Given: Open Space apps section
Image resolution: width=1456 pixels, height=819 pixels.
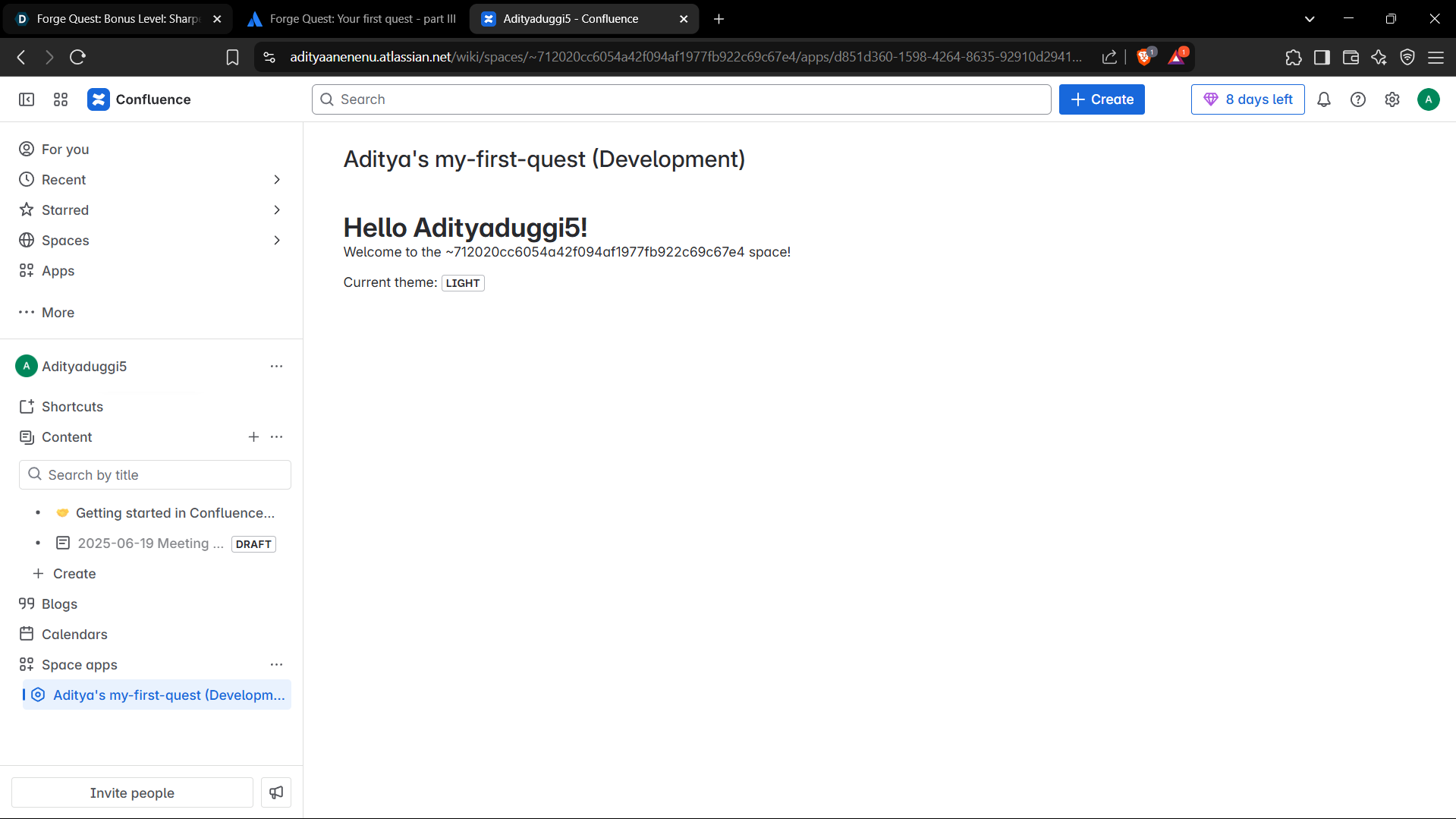Looking at the screenshot, I should point(79,664).
